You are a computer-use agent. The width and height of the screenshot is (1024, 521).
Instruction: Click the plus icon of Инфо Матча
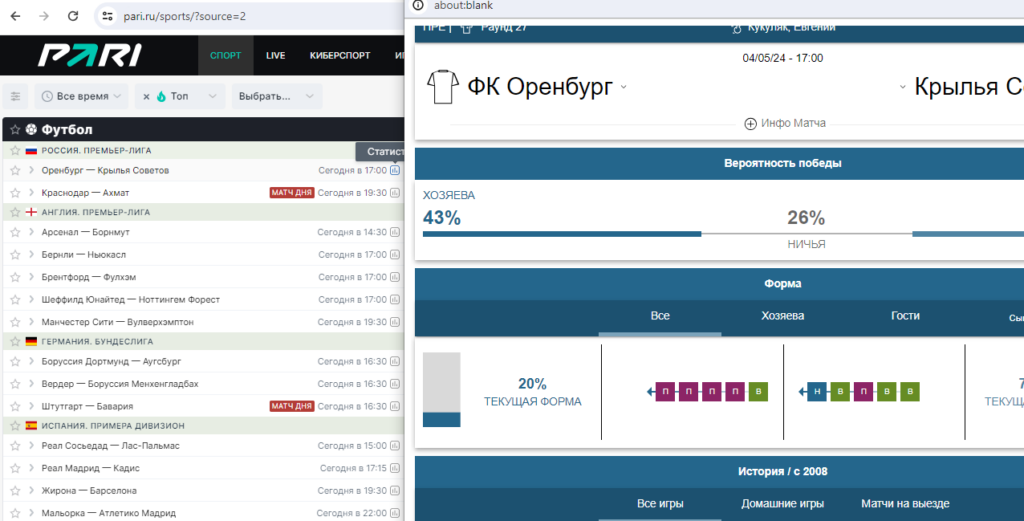pyautogui.click(x=750, y=123)
